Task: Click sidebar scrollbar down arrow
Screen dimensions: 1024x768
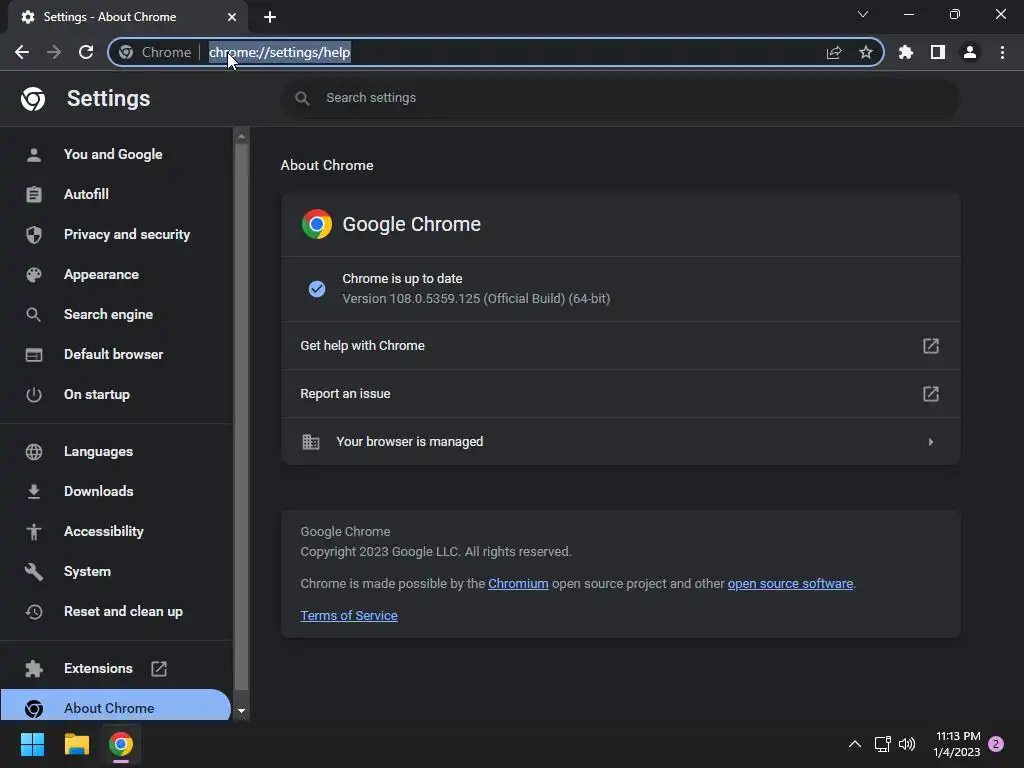Action: click(241, 711)
